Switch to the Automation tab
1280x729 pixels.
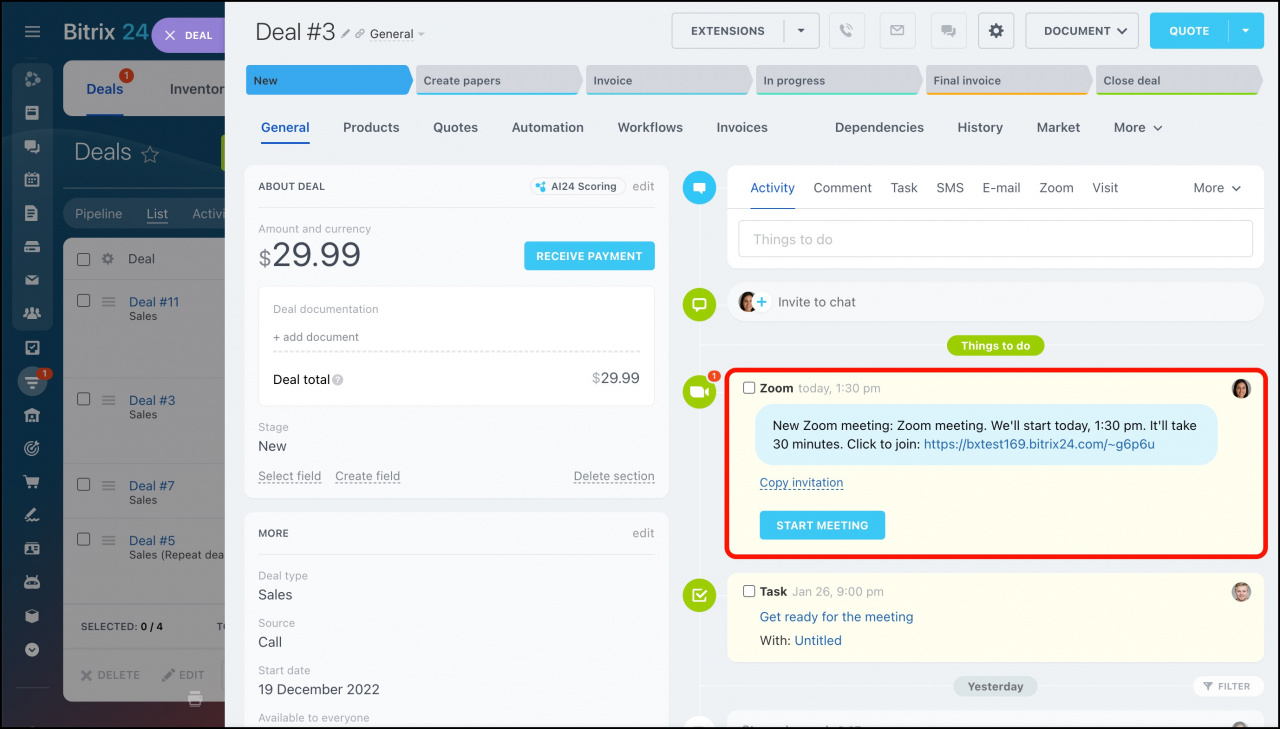pyautogui.click(x=548, y=127)
